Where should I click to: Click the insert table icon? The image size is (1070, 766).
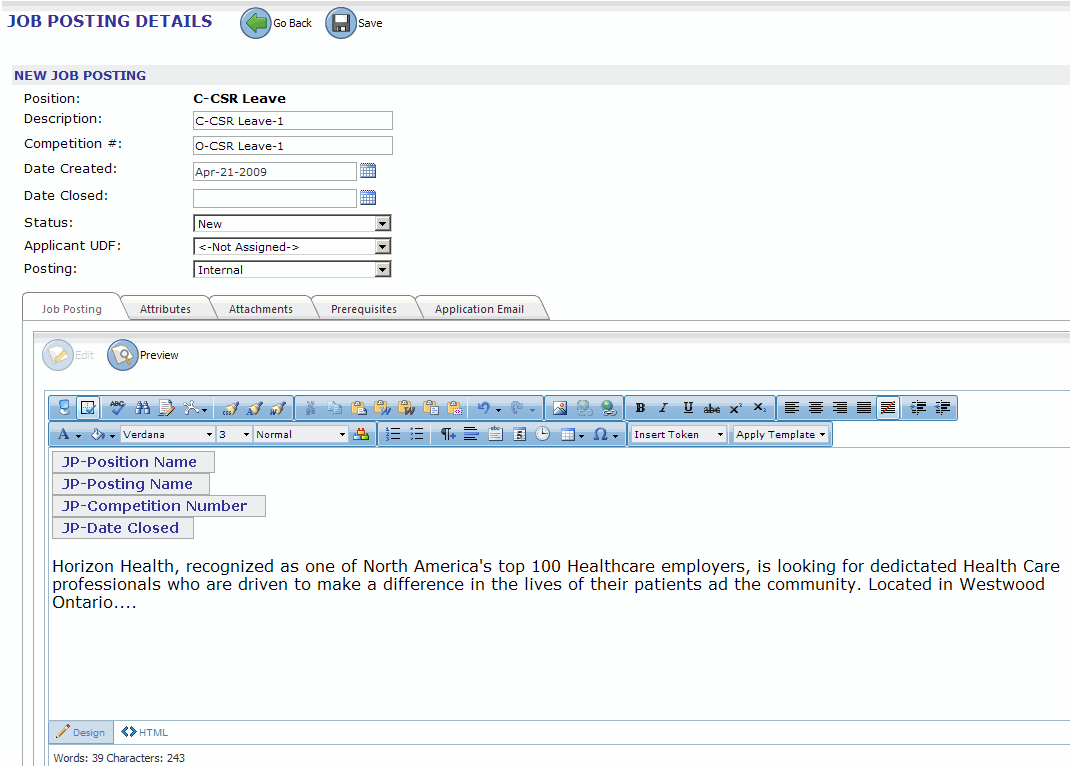[x=568, y=435]
